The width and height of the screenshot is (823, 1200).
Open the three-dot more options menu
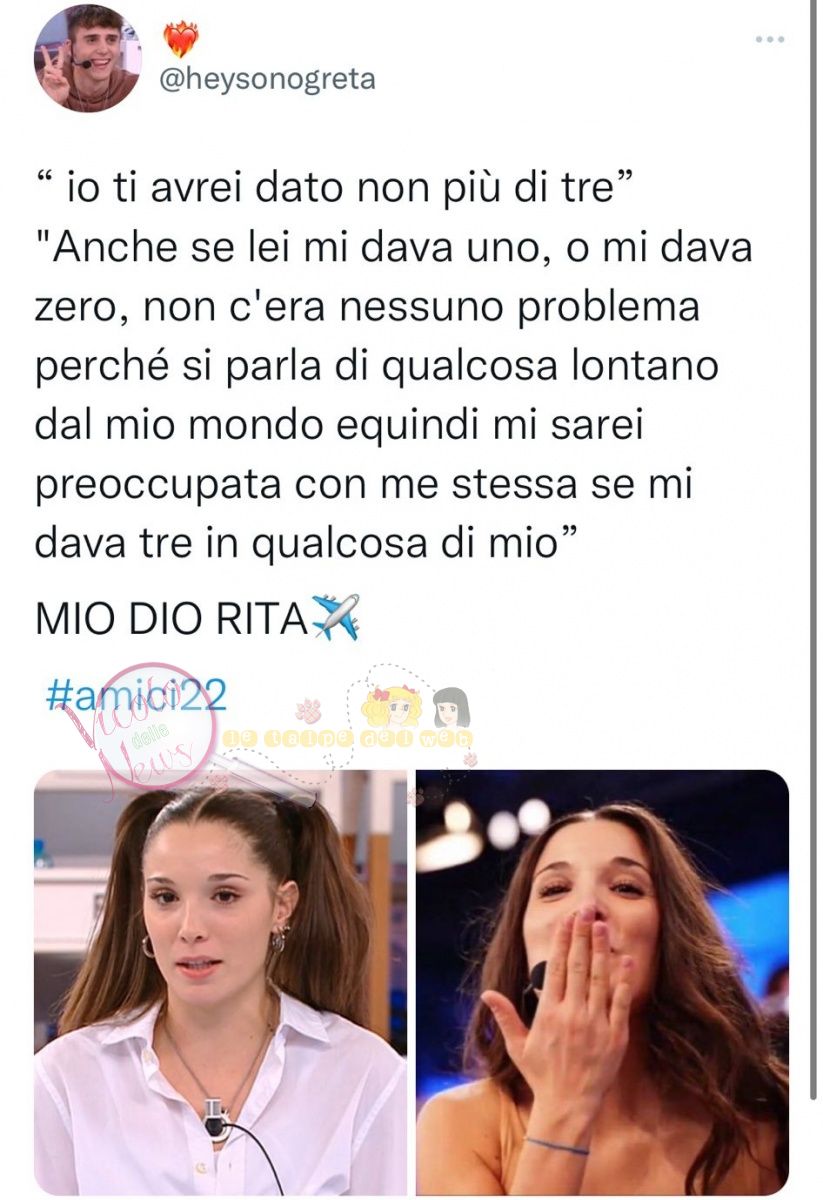point(769,39)
